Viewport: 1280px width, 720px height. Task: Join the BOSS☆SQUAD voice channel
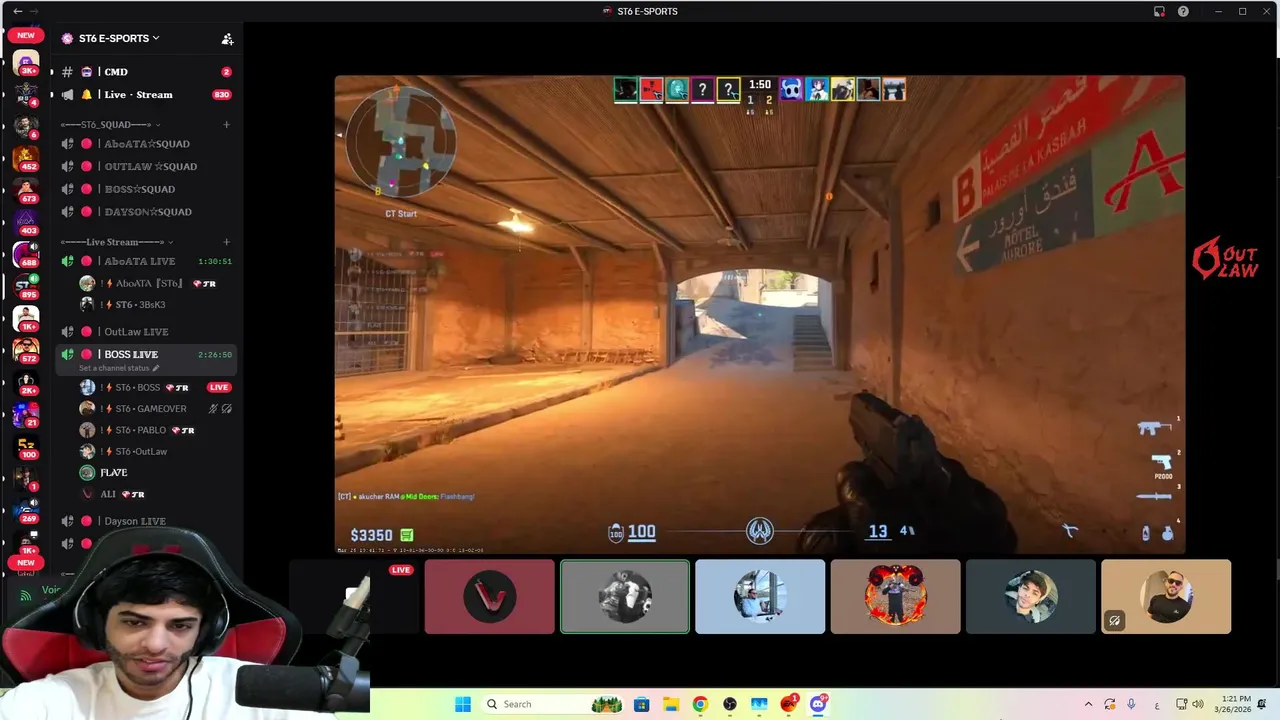click(x=146, y=189)
